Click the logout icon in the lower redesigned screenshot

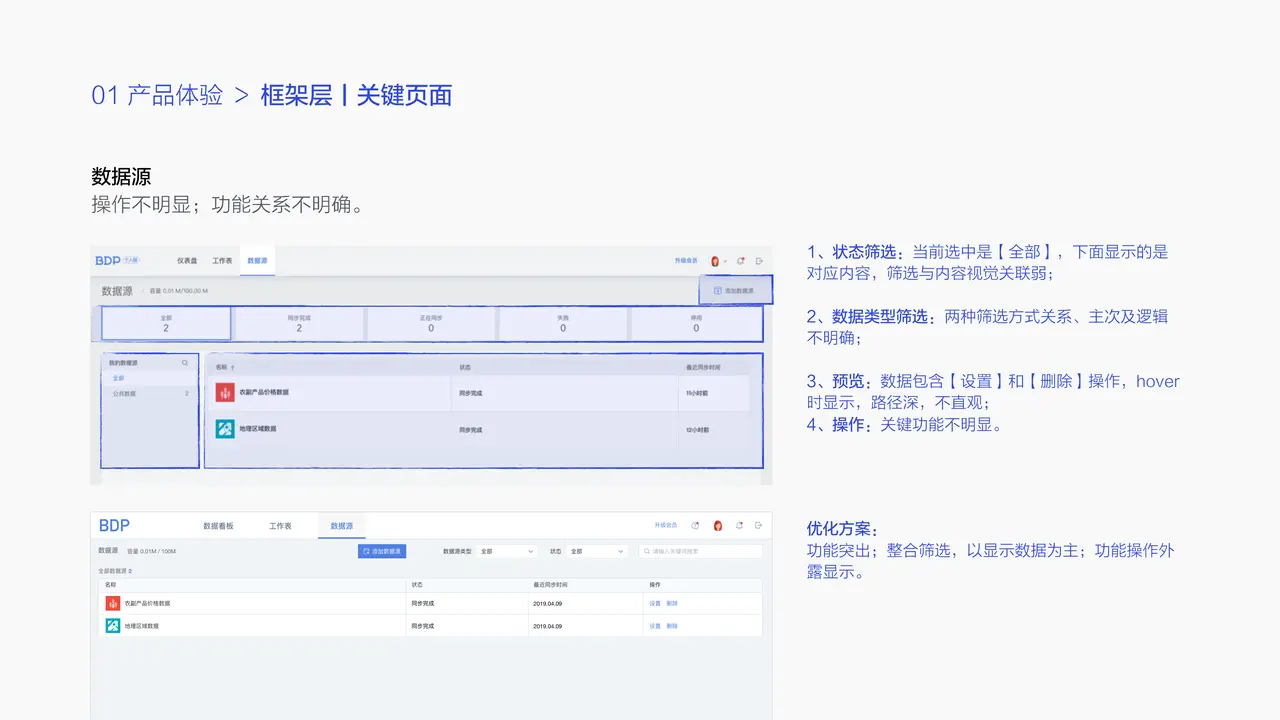pyautogui.click(x=759, y=525)
